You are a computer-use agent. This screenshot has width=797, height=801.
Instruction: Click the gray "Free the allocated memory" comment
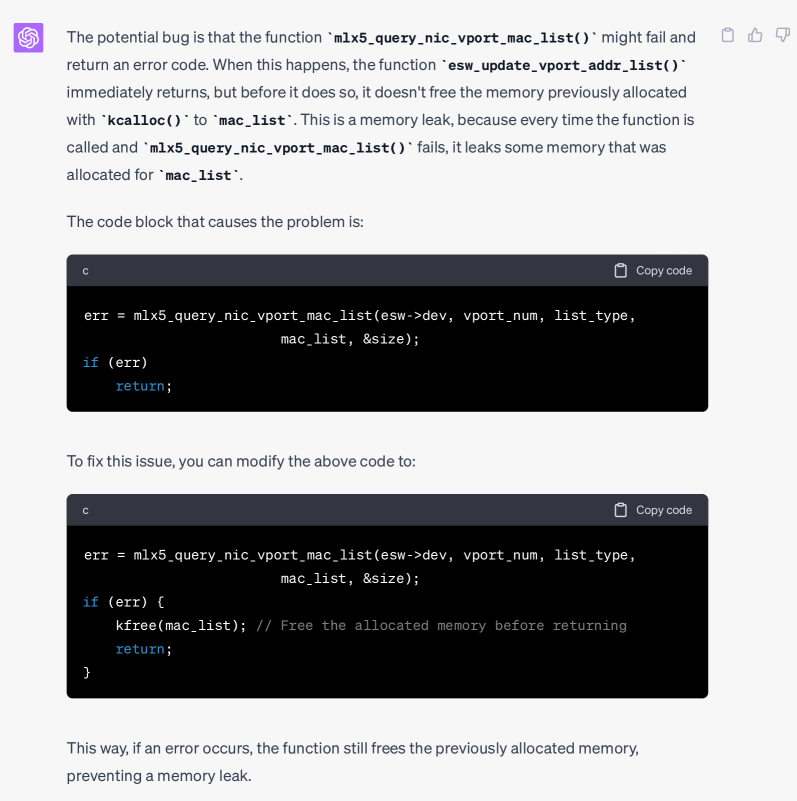click(441, 625)
